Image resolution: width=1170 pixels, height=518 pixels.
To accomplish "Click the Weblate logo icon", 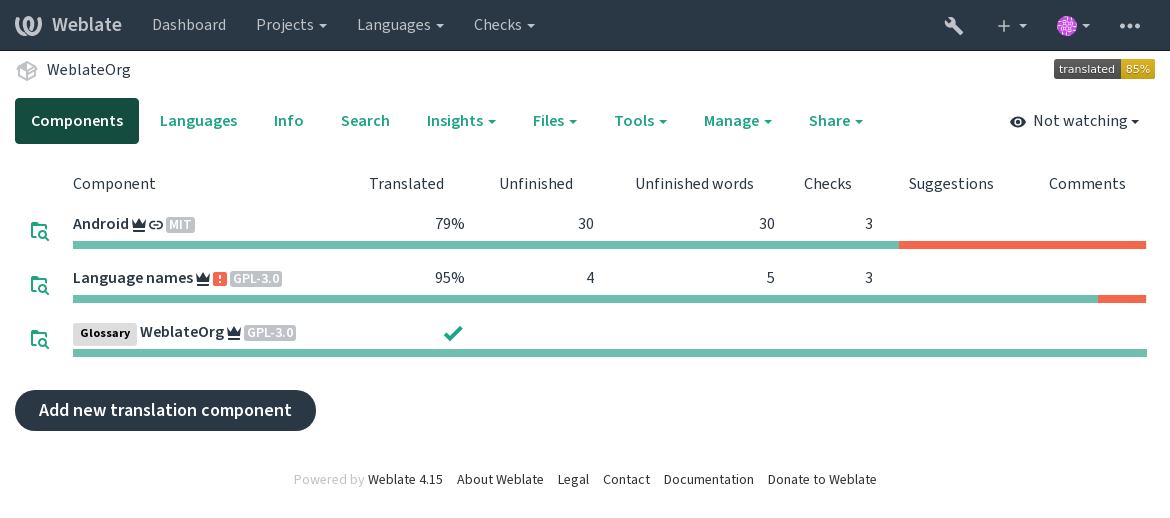I will (28, 25).
